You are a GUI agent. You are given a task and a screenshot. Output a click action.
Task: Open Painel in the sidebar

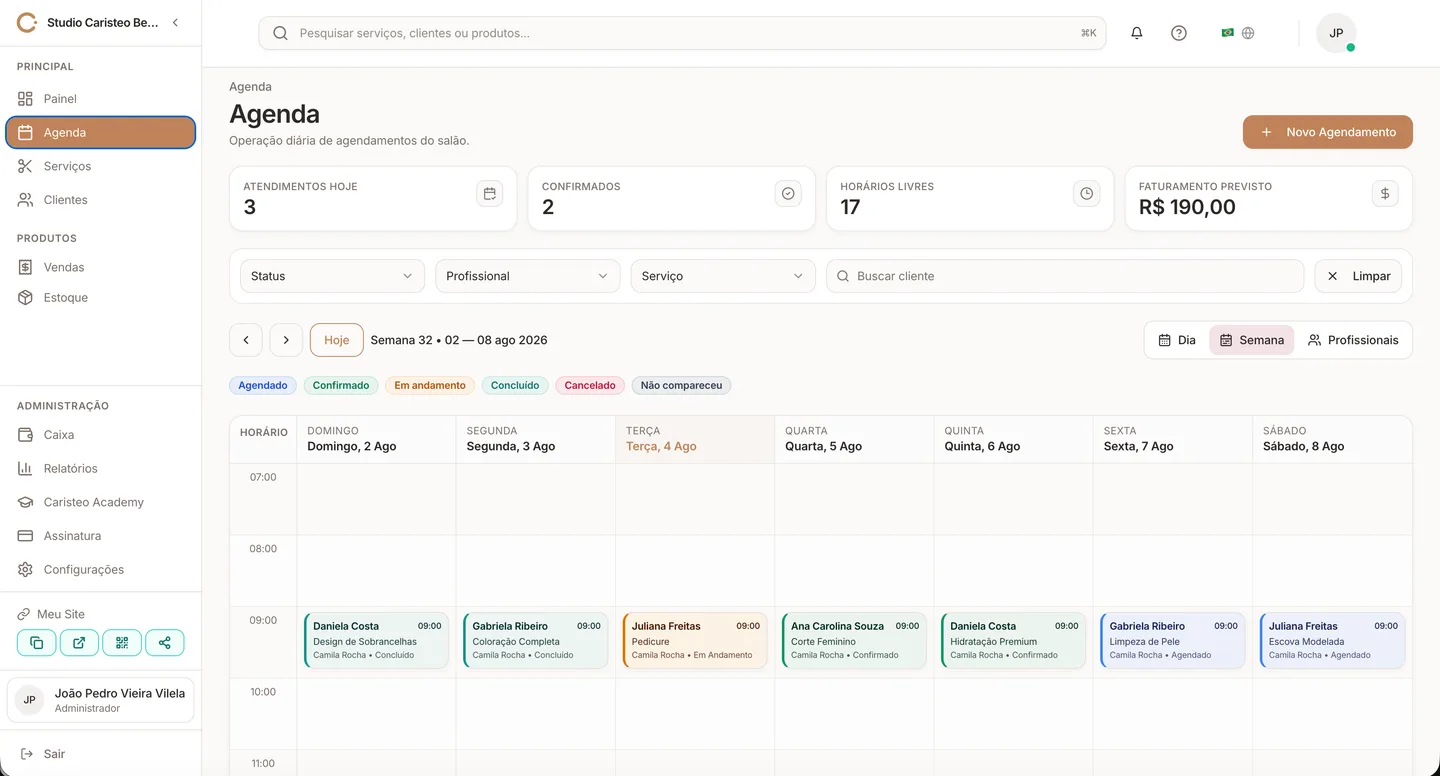101,99
